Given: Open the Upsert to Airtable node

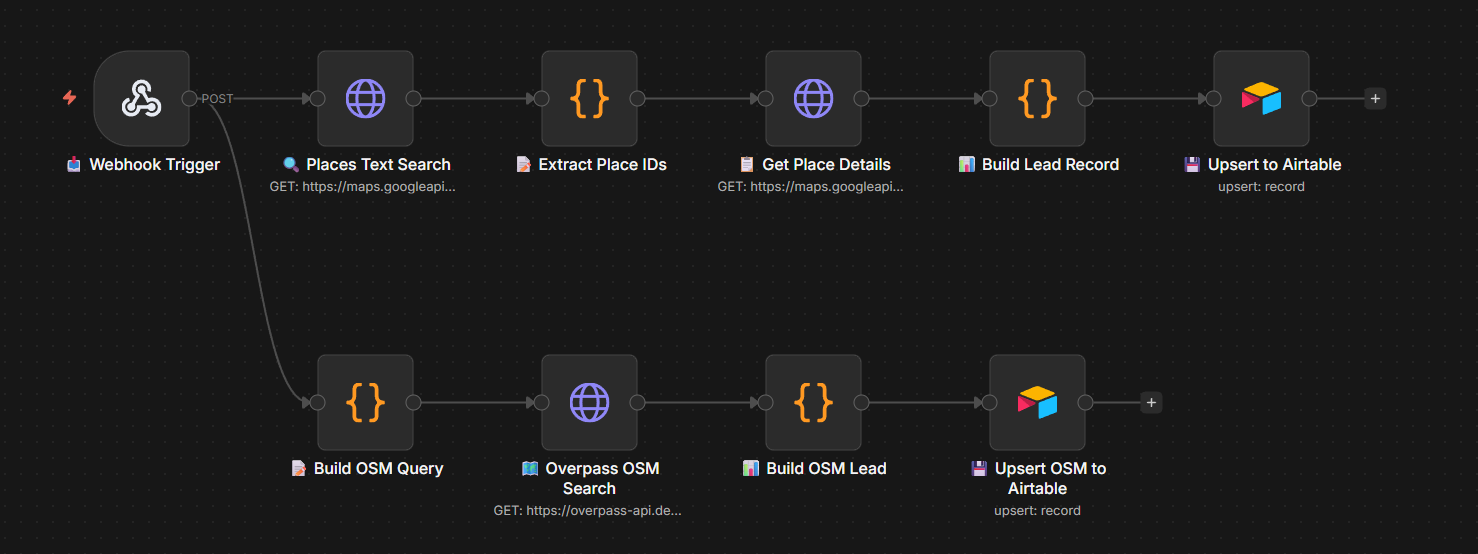Looking at the screenshot, I should [1261, 98].
